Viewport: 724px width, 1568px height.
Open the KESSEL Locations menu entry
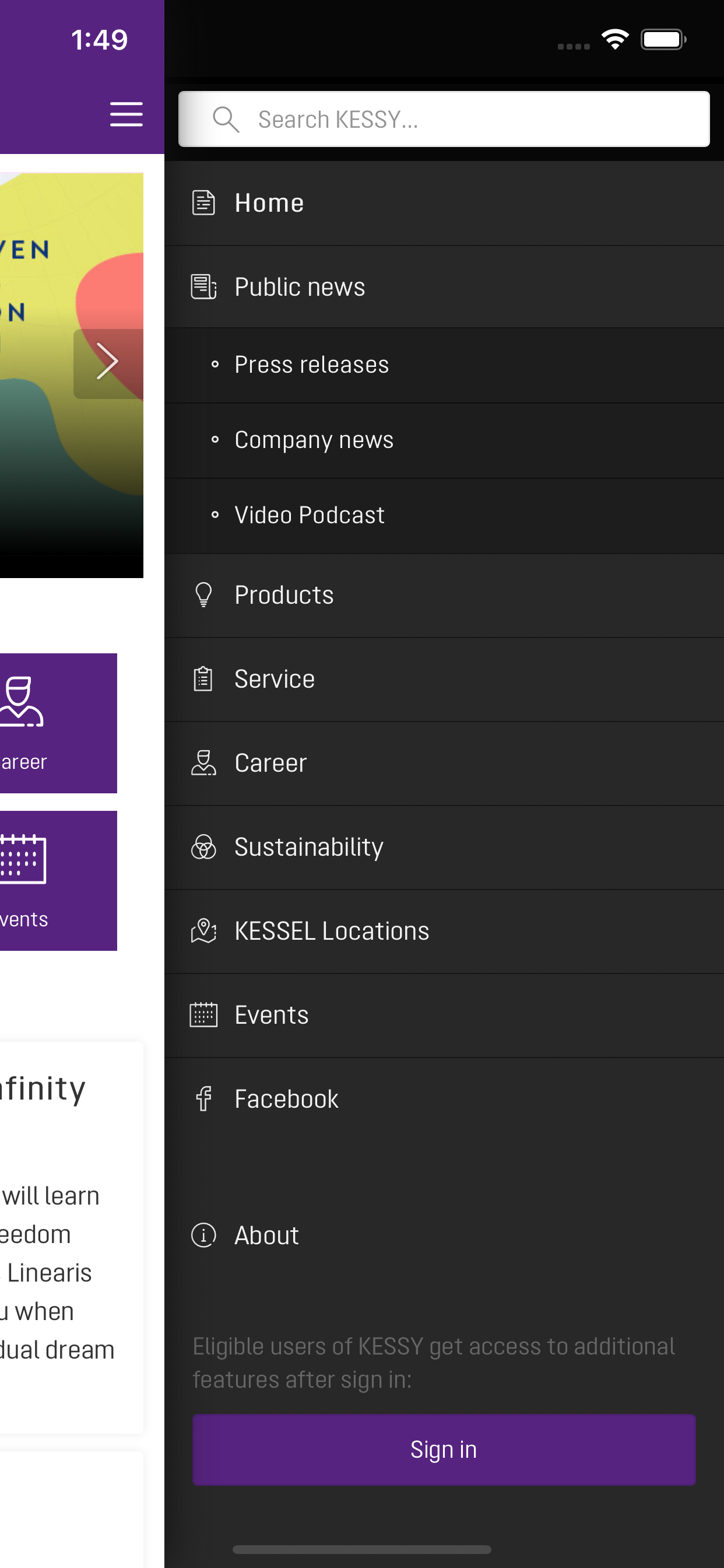pos(444,932)
